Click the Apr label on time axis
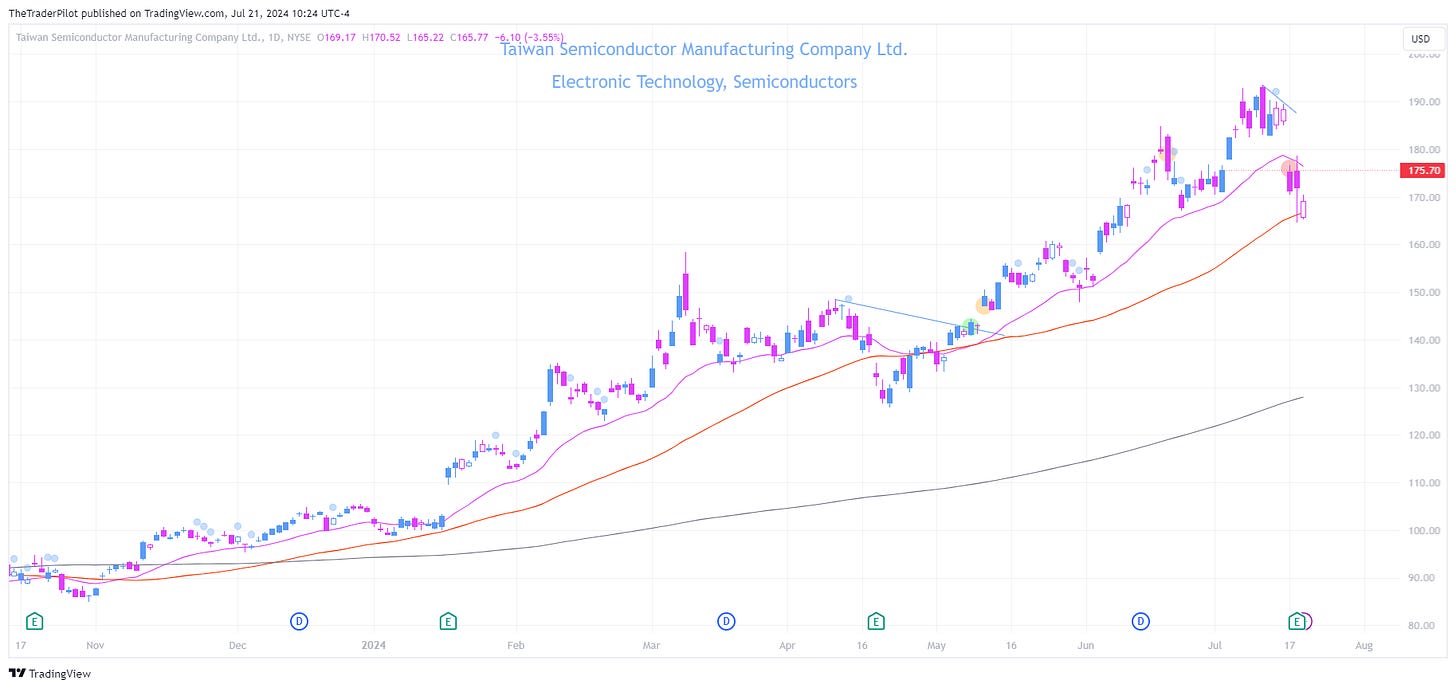 click(x=787, y=646)
